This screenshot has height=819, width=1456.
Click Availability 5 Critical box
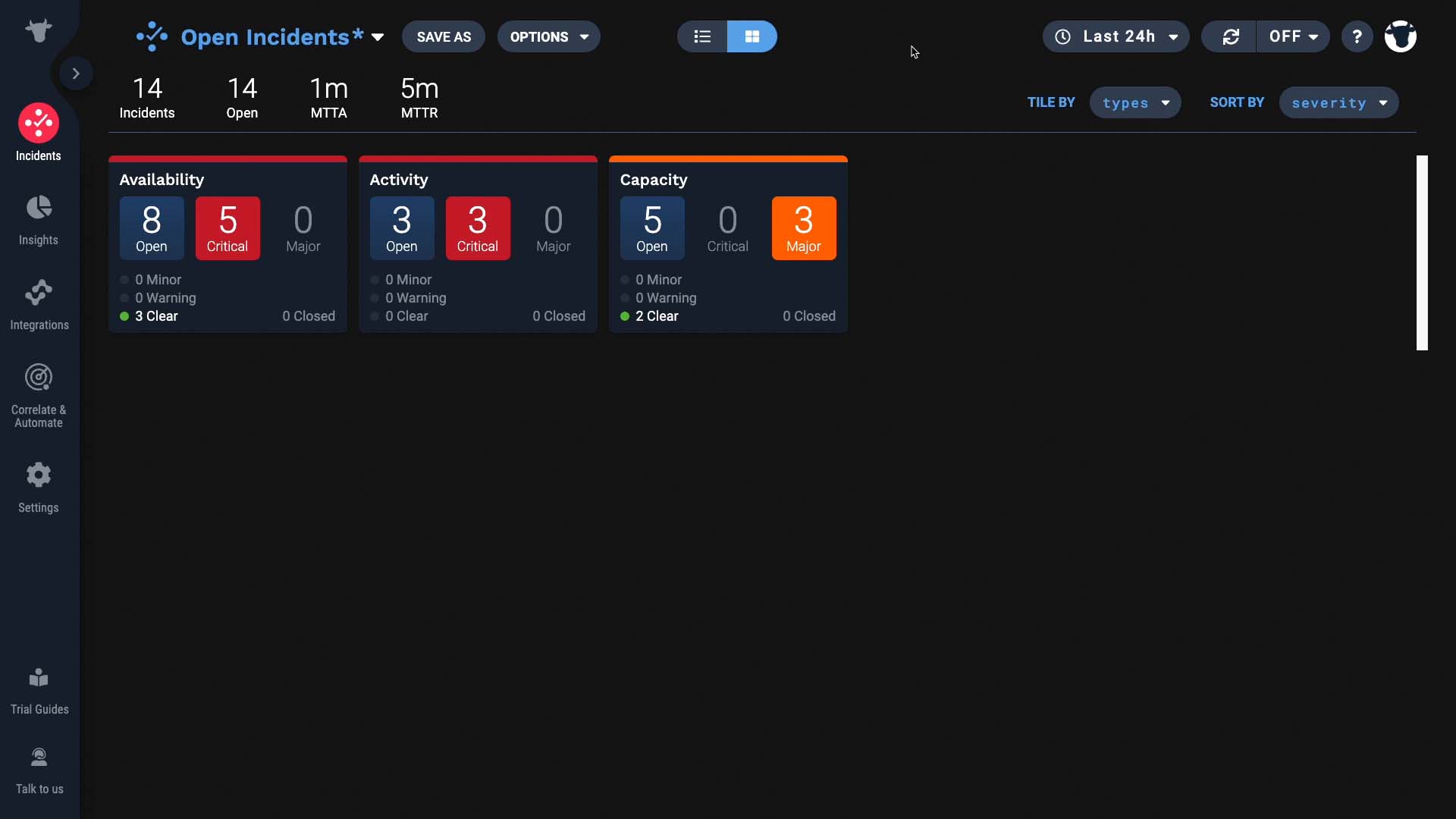pos(227,228)
